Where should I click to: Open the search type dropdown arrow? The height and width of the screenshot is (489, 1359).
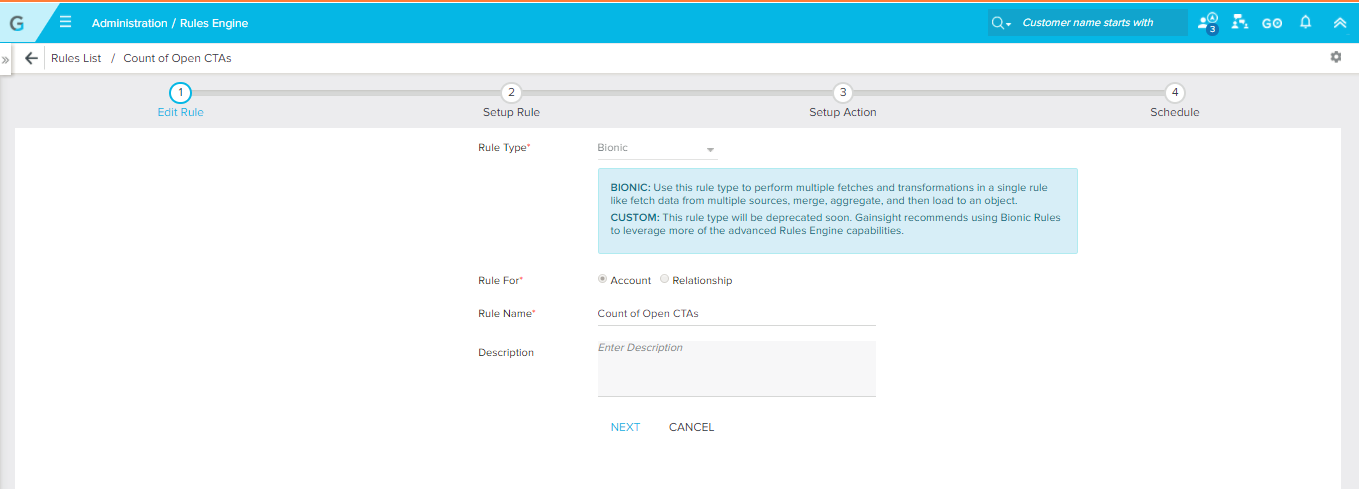click(1009, 24)
